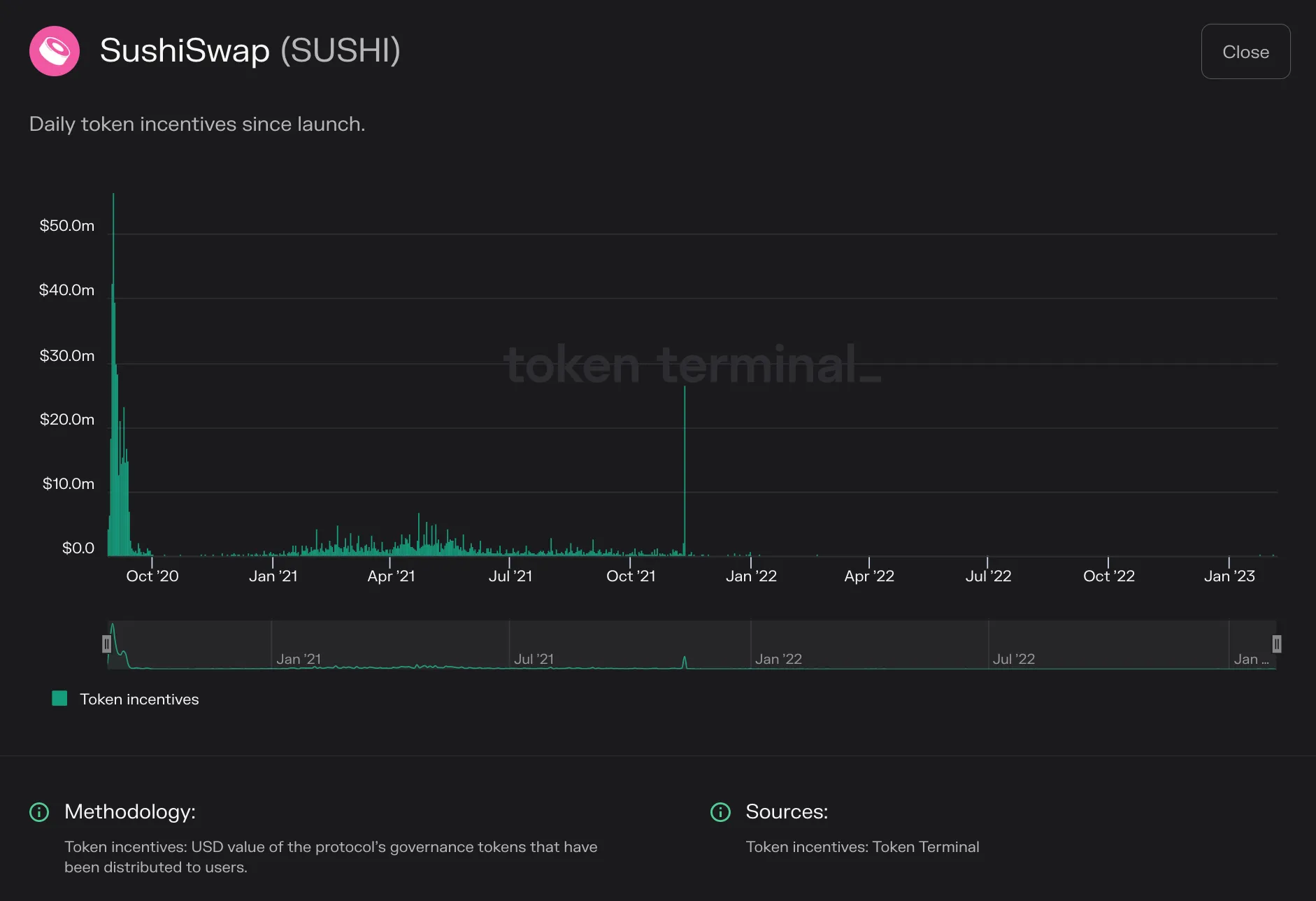
Task: Click the Jul '22 x-axis label on main chart
Action: tap(988, 576)
